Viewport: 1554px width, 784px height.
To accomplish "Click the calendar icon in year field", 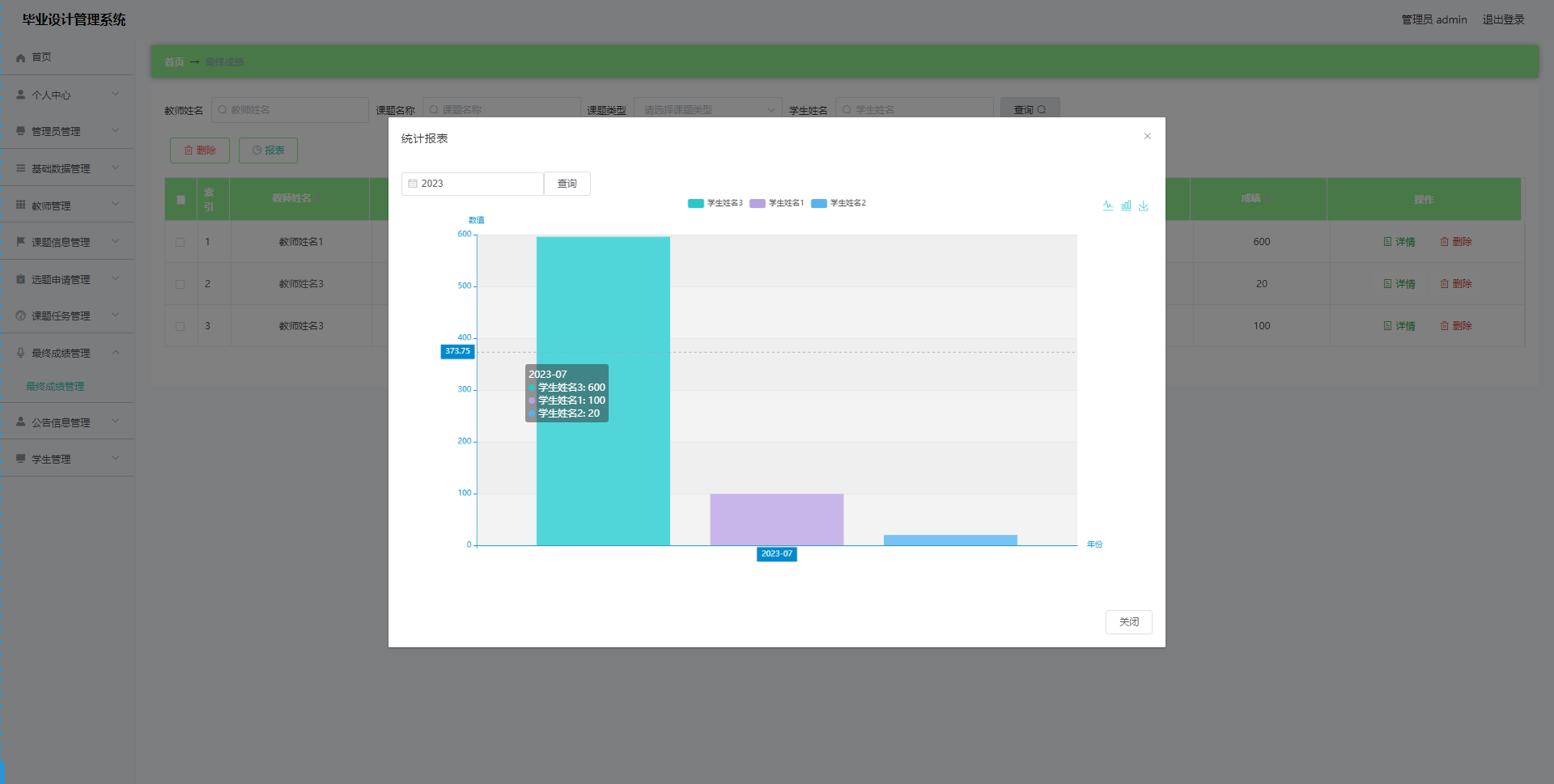I will (413, 184).
